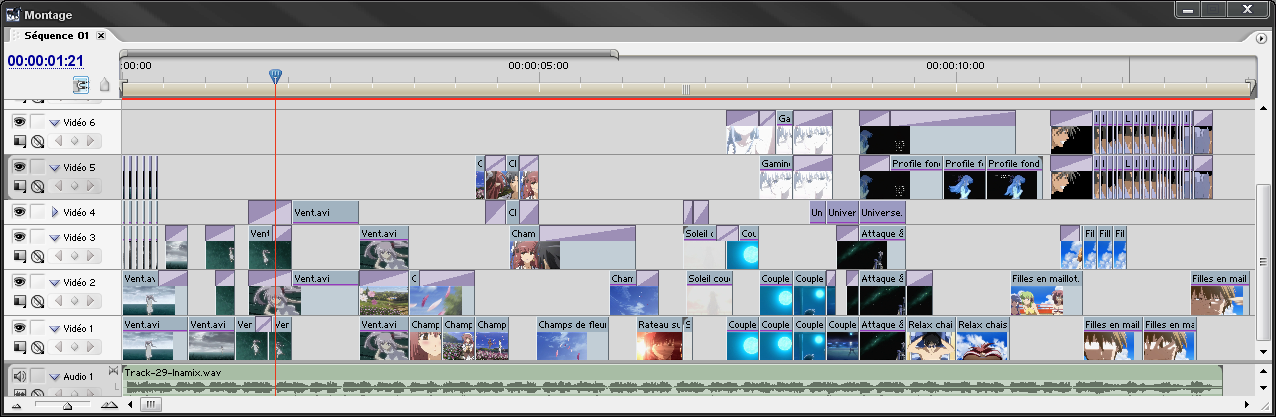Select the Track-29-Inamix.wav audio clip
Image resolution: width=1276 pixels, height=417 pixels.
[671, 379]
